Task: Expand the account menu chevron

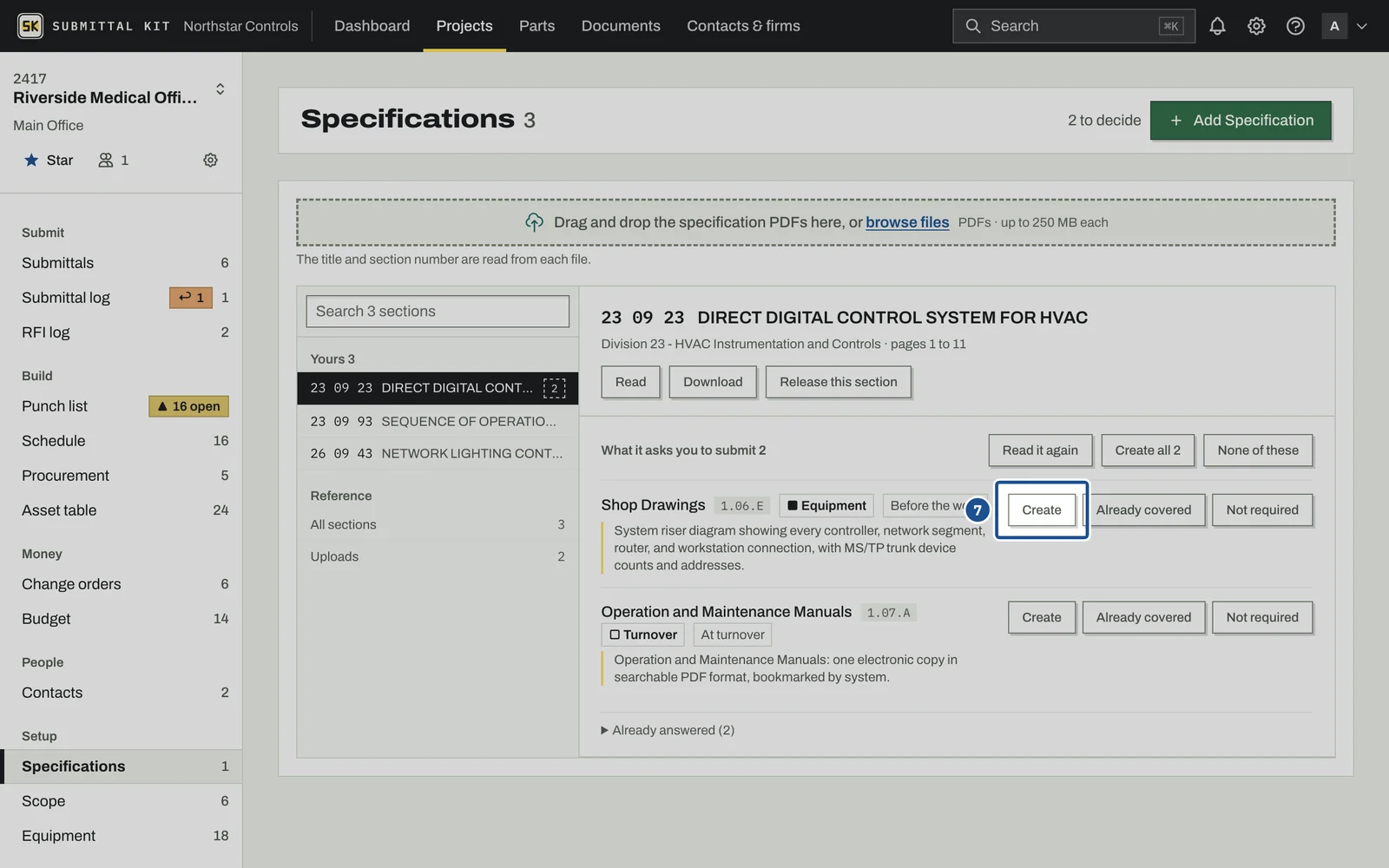Action: pyautogui.click(x=1362, y=26)
